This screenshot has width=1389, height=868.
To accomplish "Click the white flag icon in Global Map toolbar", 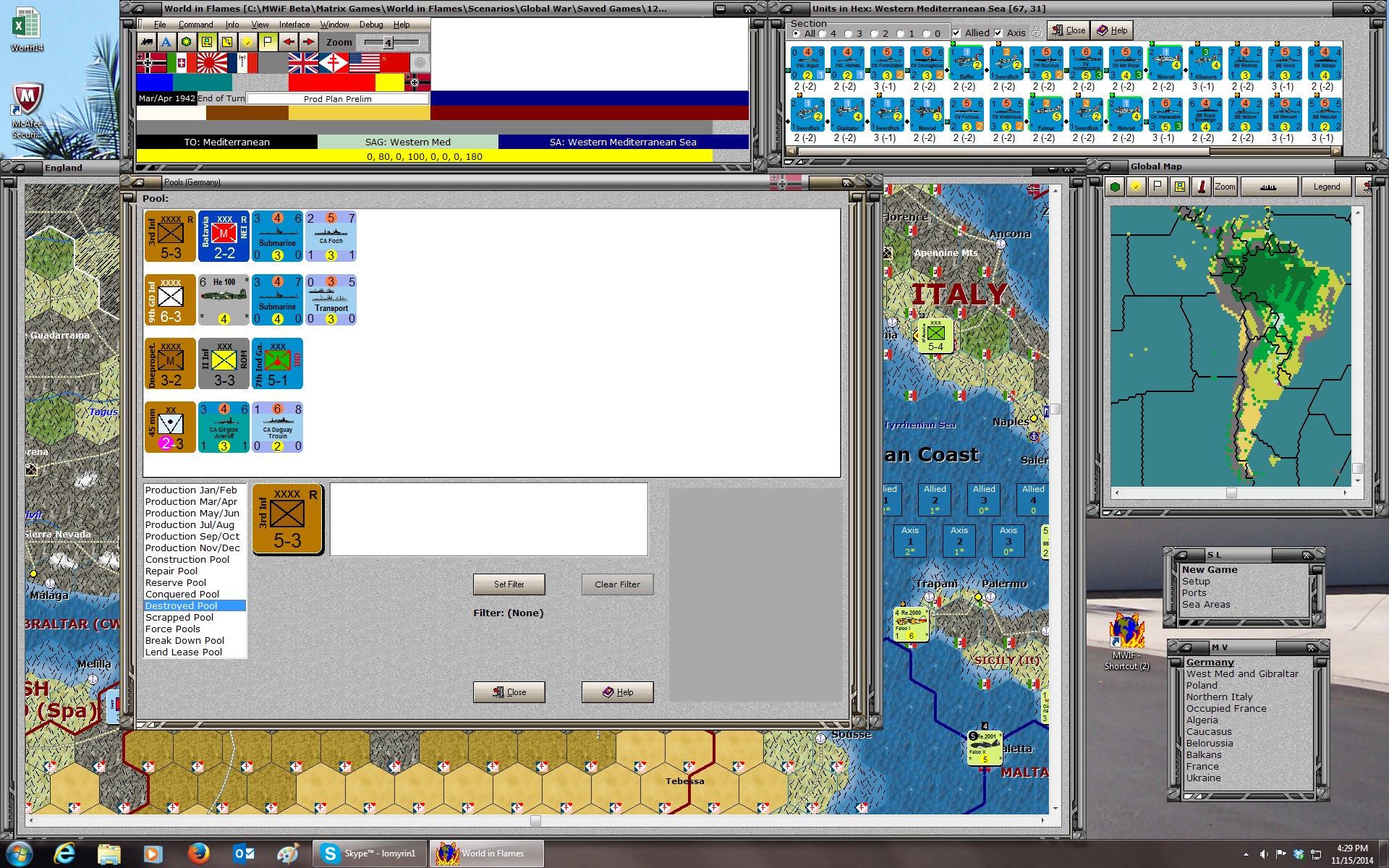I will point(1157,187).
